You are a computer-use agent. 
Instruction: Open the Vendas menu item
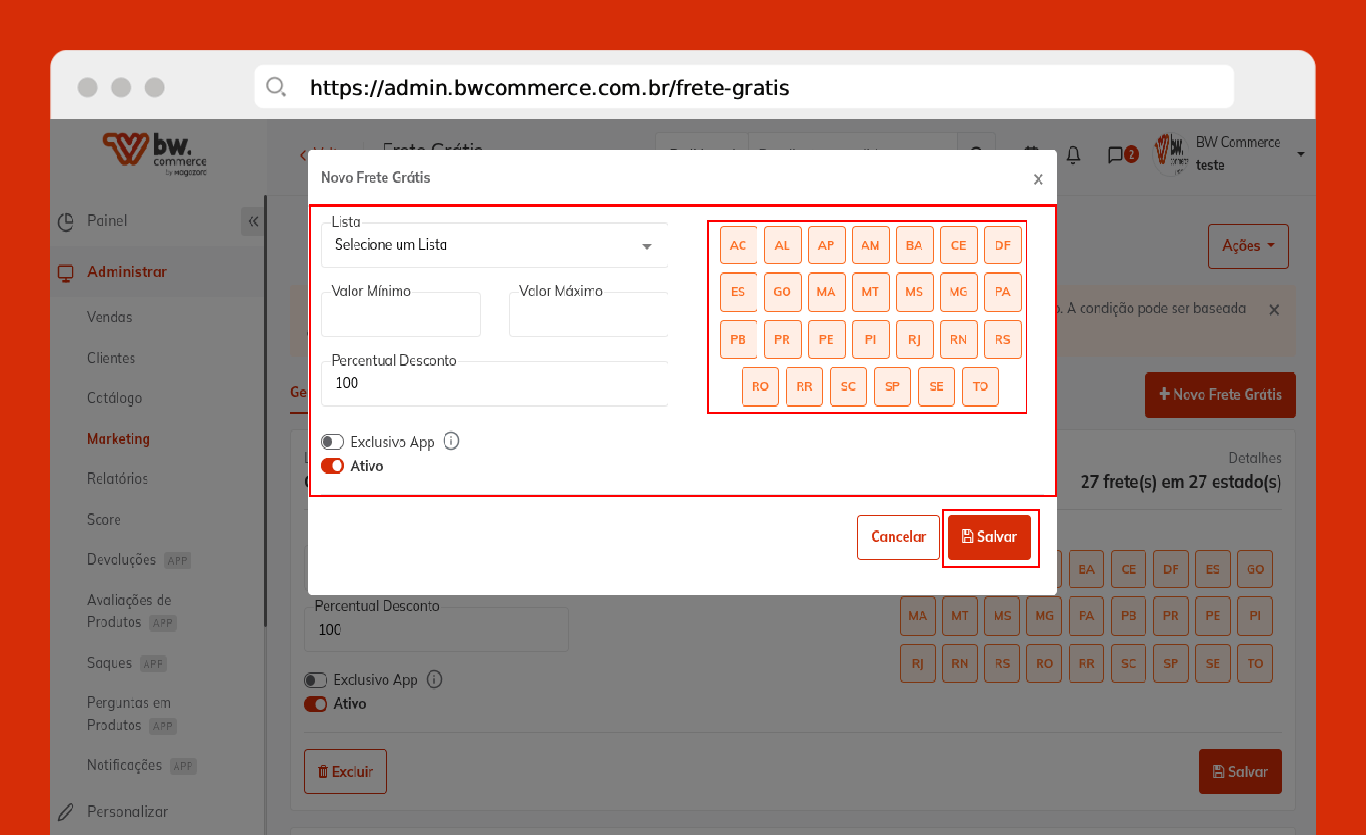110,317
